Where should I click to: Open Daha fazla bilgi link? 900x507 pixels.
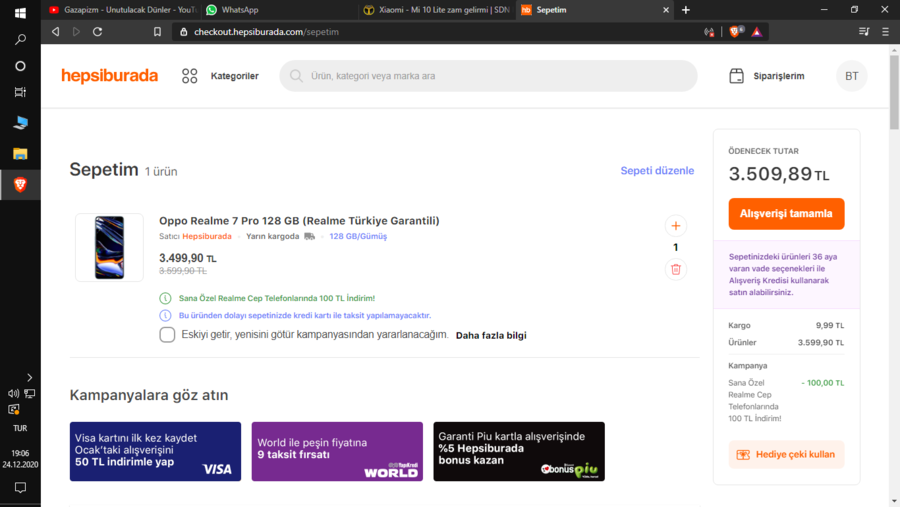pyautogui.click(x=491, y=335)
